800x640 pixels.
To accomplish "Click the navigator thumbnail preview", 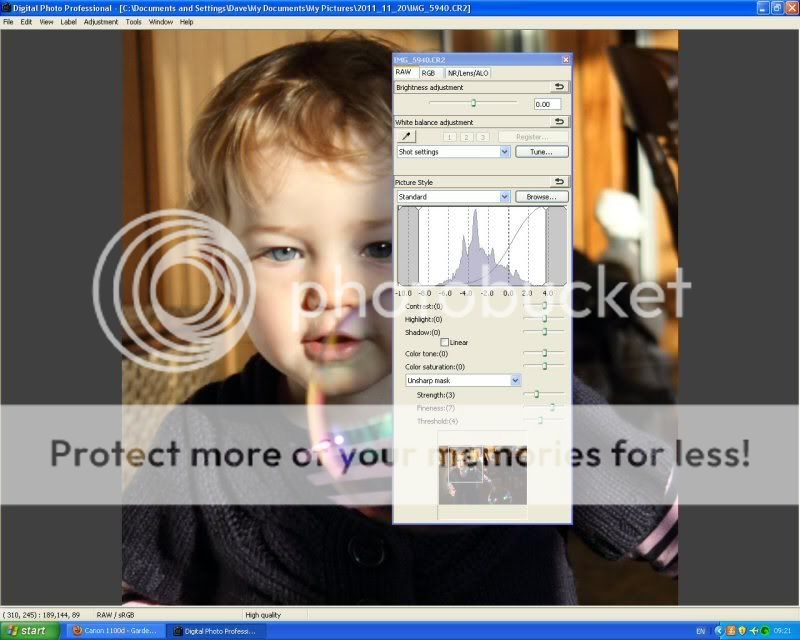I will [483, 475].
